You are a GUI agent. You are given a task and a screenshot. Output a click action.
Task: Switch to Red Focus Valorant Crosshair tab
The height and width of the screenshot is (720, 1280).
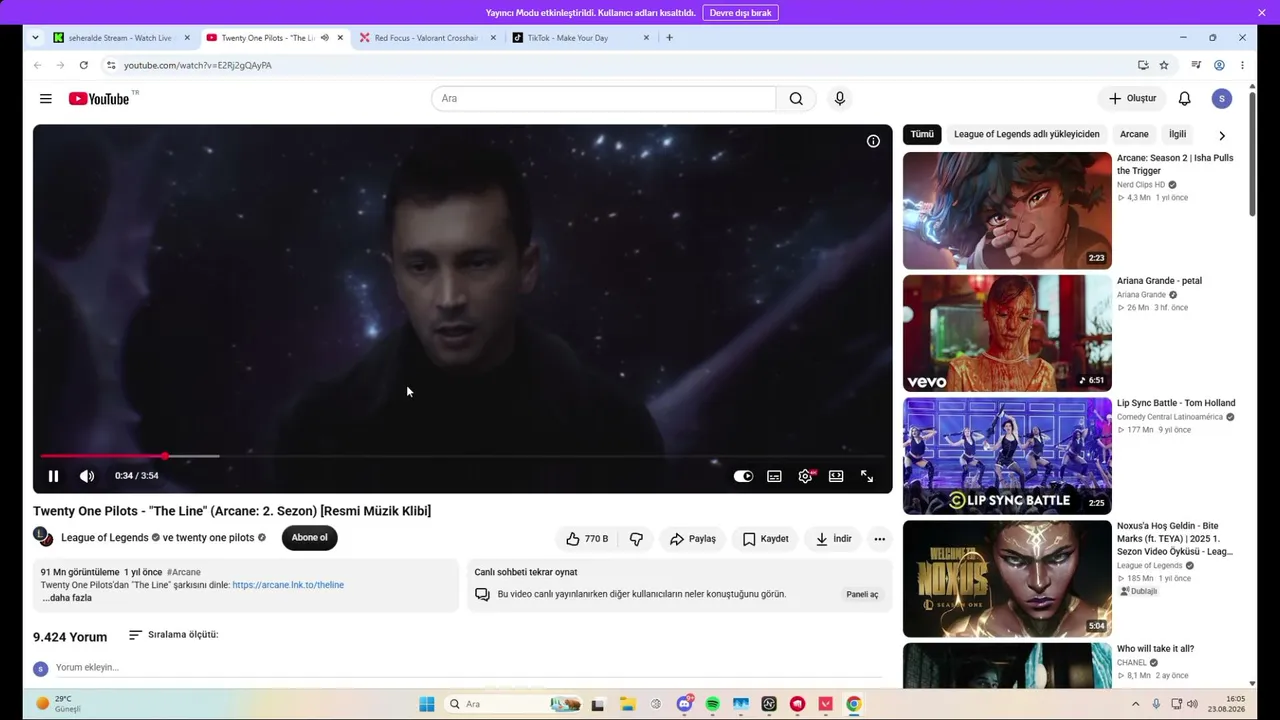[x=427, y=38]
